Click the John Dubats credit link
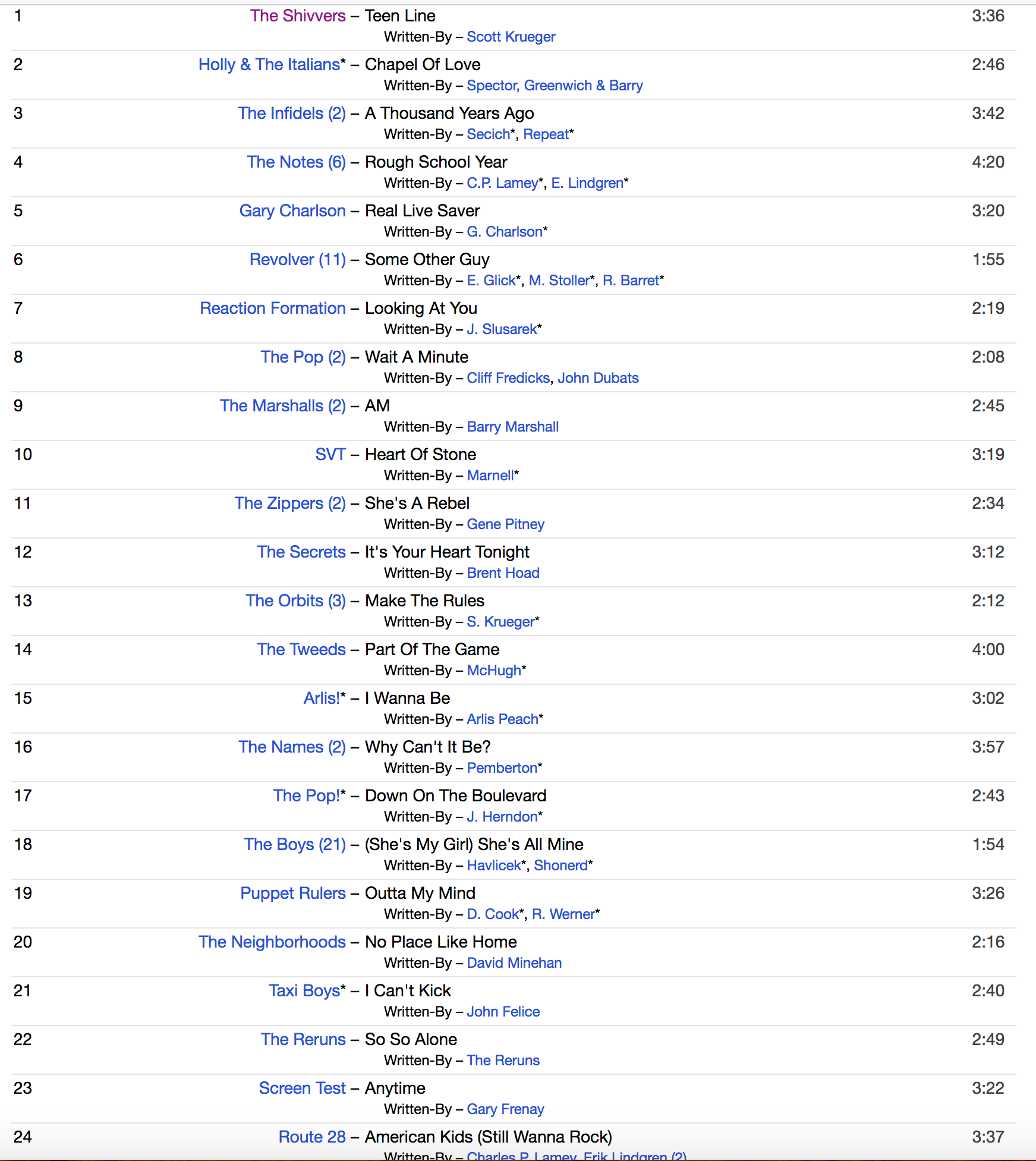The width and height of the screenshot is (1036, 1161). 598,378
